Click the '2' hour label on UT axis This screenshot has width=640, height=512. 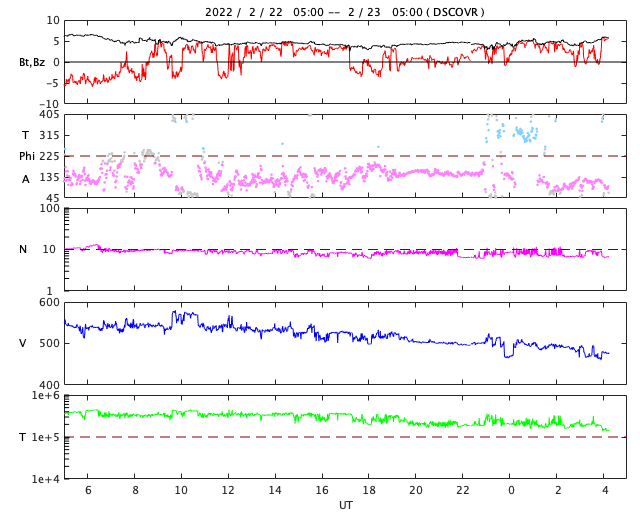pos(558,490)
